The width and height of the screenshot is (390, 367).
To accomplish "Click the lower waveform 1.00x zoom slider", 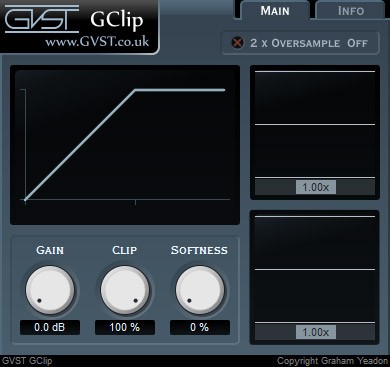I will [316, 332].
